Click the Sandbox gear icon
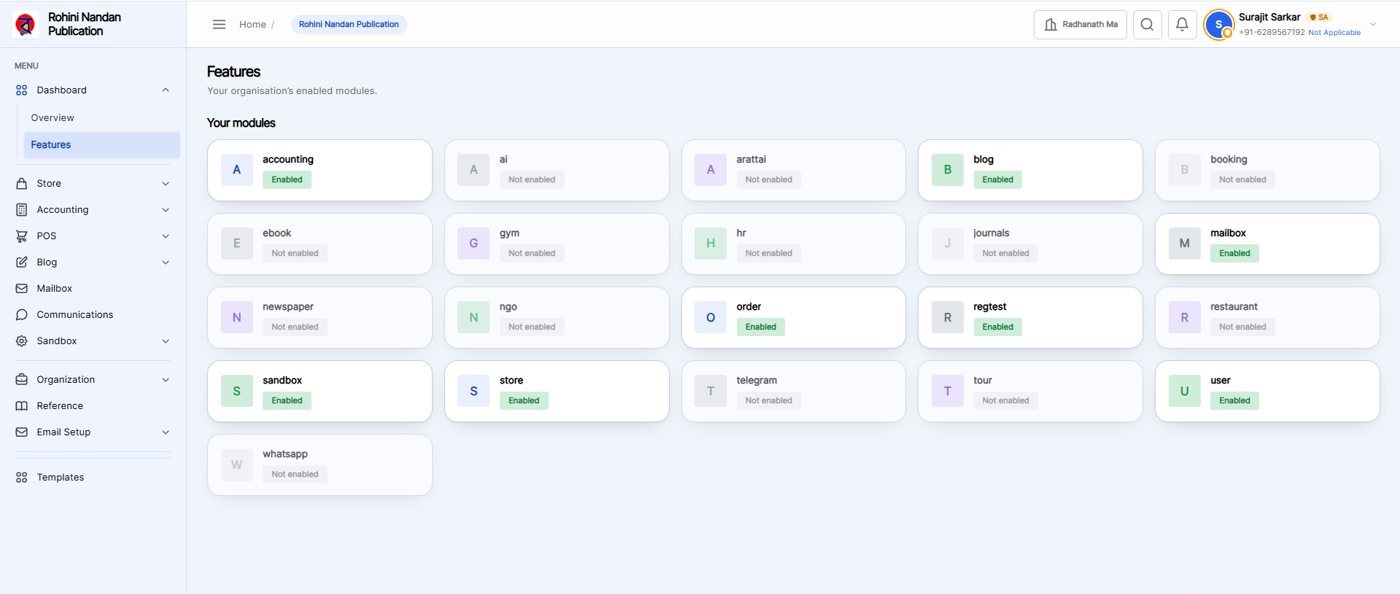The width and height of the screenshot is (1400, 594). click(22, 341)
